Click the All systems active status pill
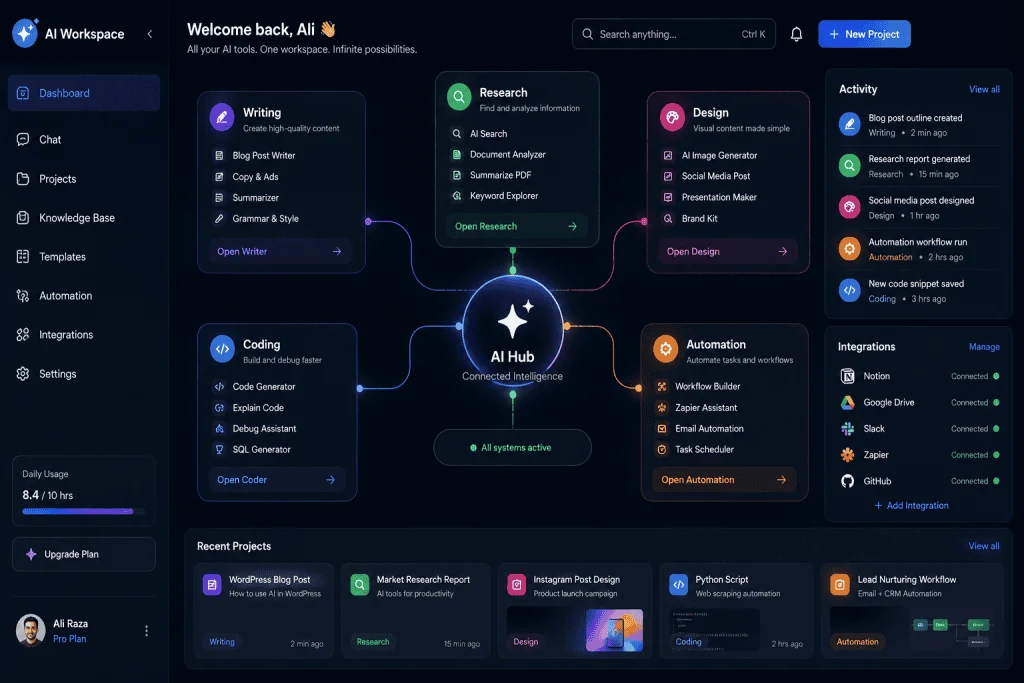1024x683 pixels. click(513, 447)
